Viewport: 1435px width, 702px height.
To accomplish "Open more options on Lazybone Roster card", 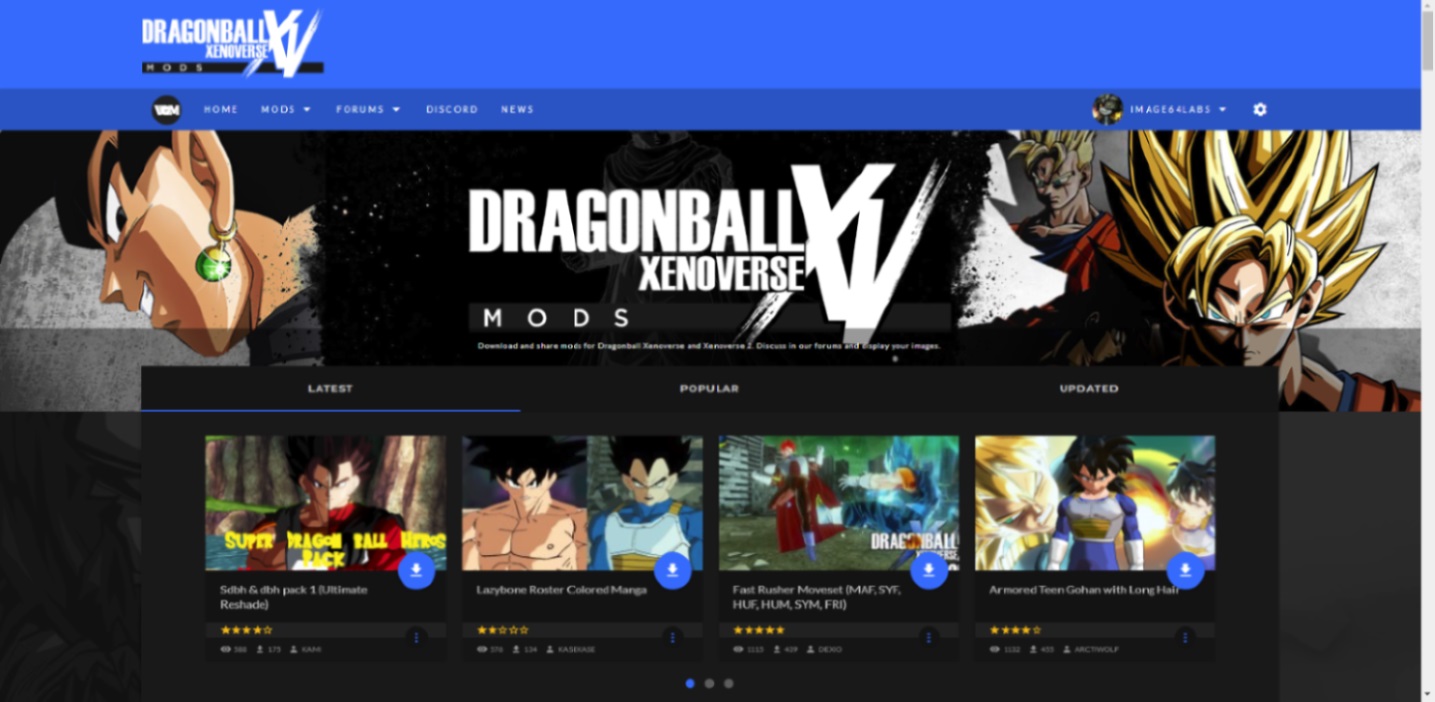I will (673, 637).
